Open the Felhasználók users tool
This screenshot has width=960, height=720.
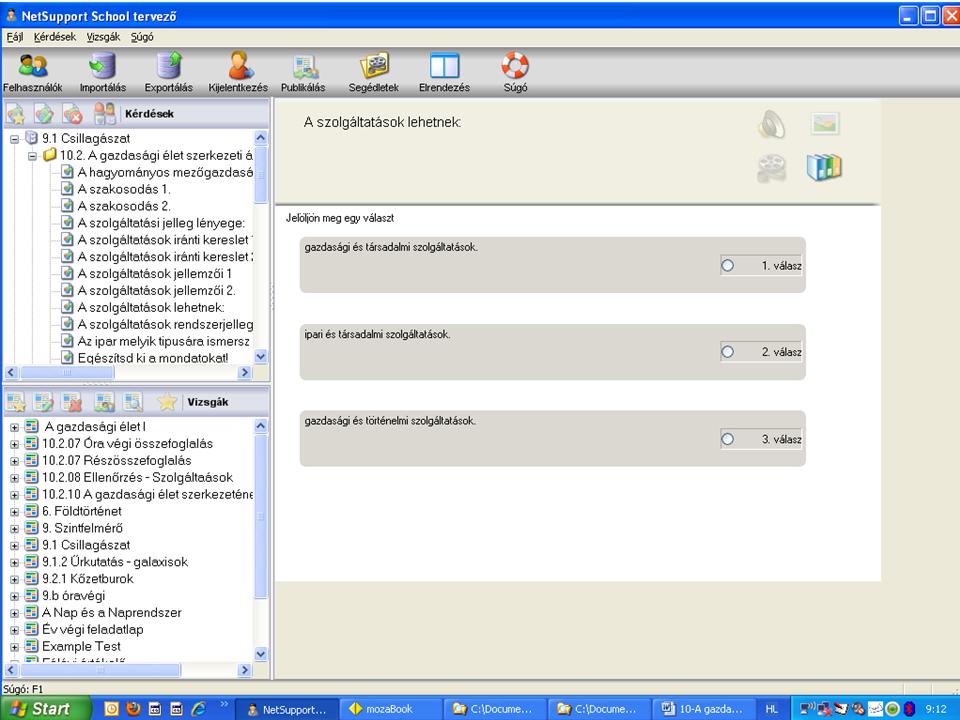(32, 68)
